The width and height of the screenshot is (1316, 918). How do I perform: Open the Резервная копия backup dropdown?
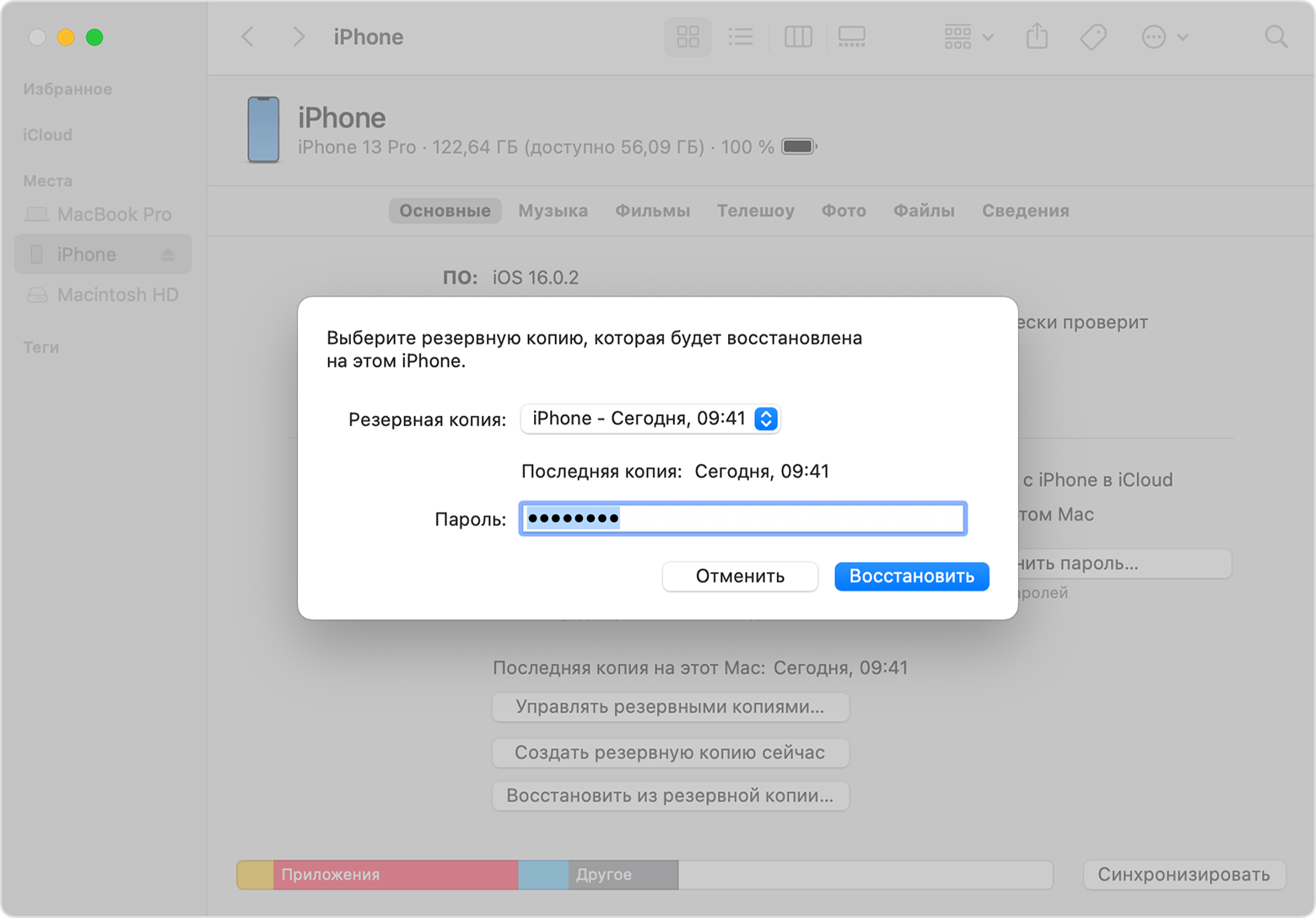(650, 418)
